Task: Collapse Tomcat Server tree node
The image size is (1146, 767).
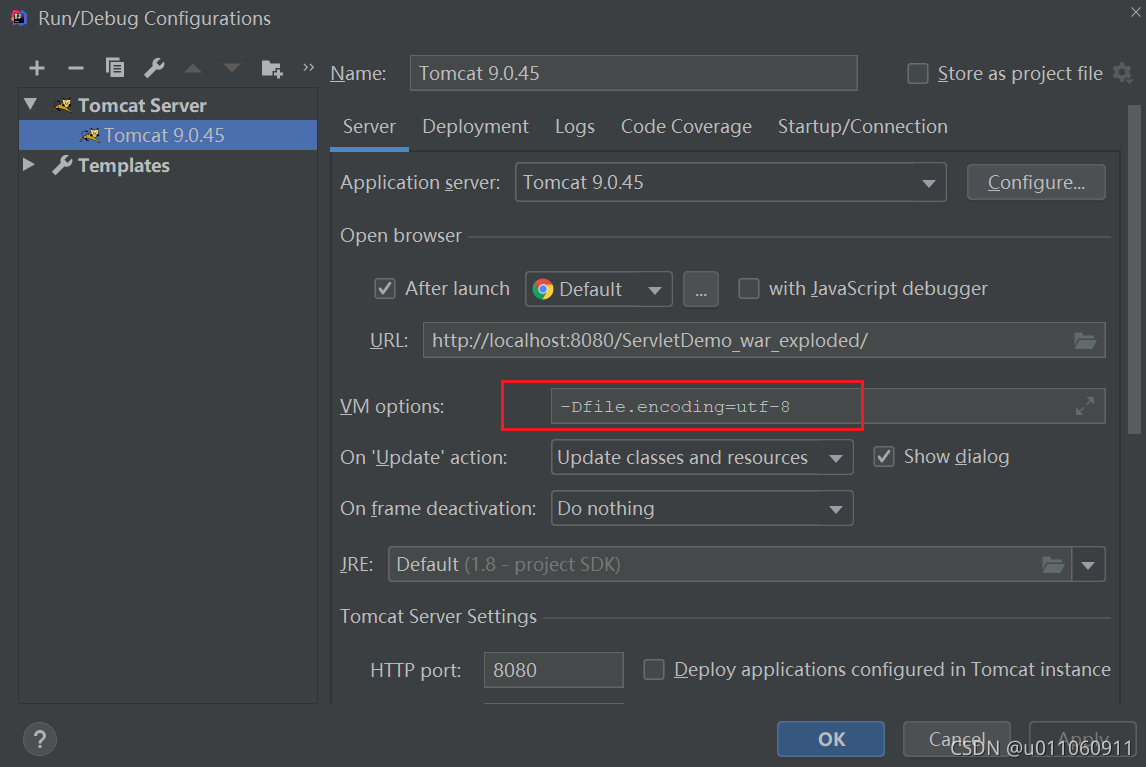Action: [x=31, y=105]
